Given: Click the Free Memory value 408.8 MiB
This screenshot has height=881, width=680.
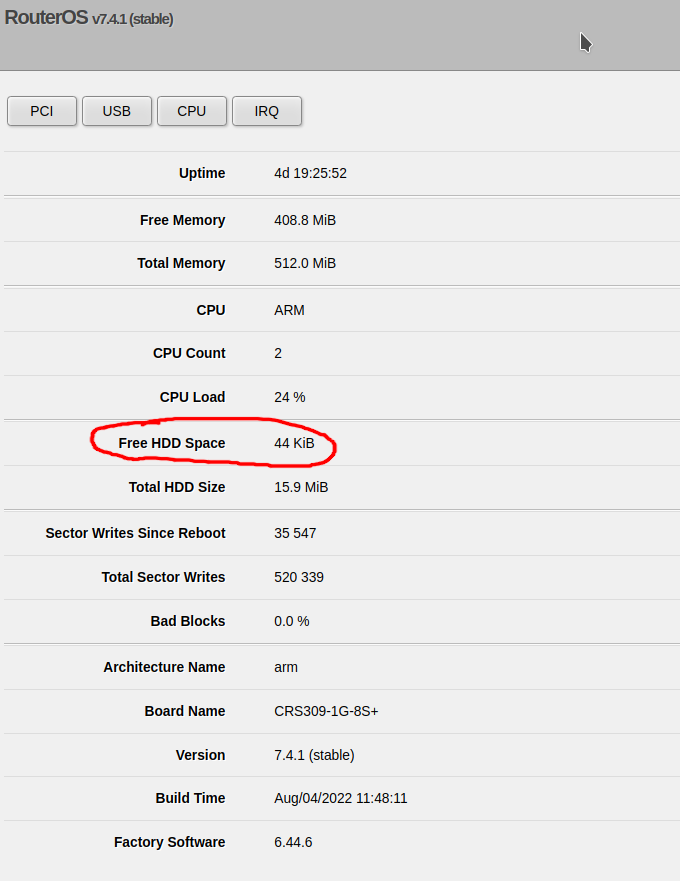Looking at the screenshot, I should coord(305,220).
